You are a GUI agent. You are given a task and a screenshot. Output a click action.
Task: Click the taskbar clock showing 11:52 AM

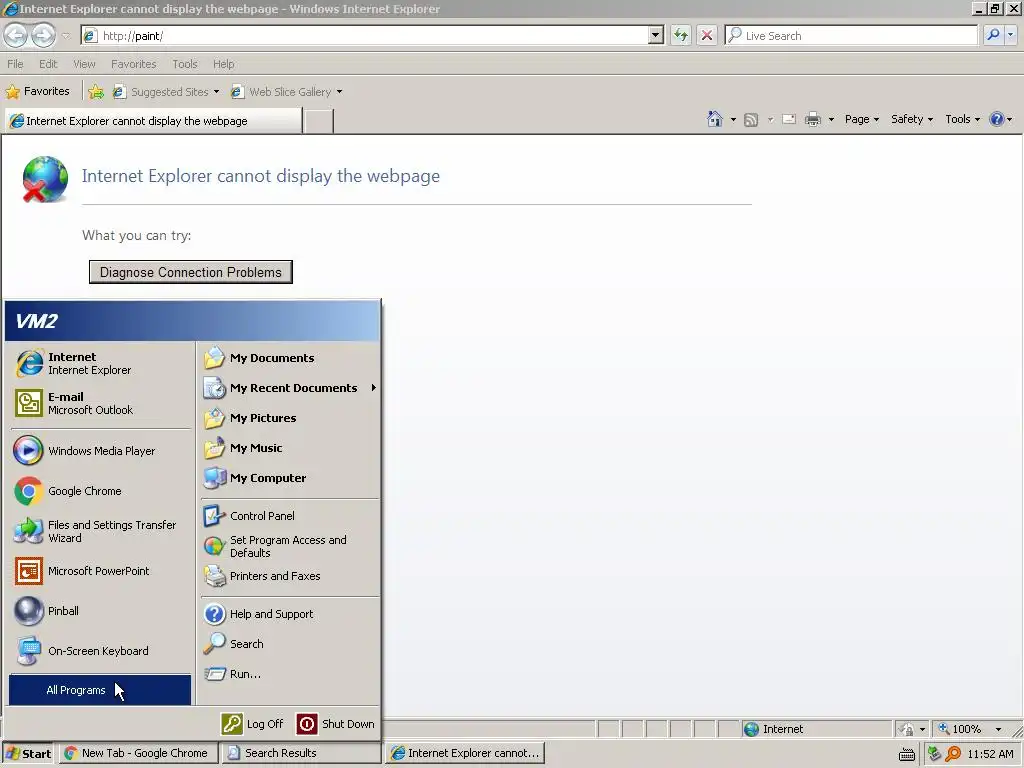pyautogui.click(x=990, y=754)
